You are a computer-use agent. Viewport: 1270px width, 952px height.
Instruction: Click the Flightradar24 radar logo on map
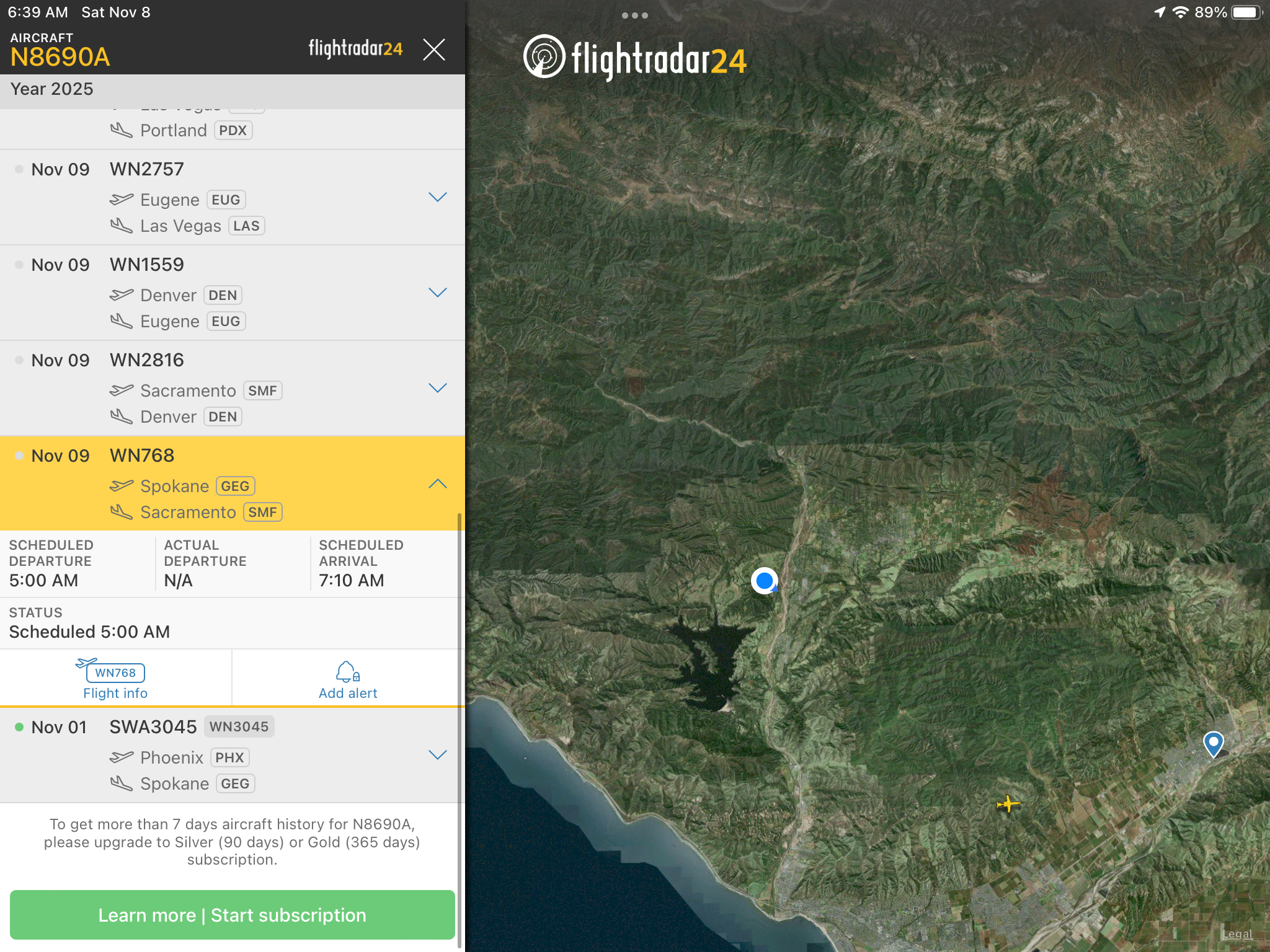[544, 56]
